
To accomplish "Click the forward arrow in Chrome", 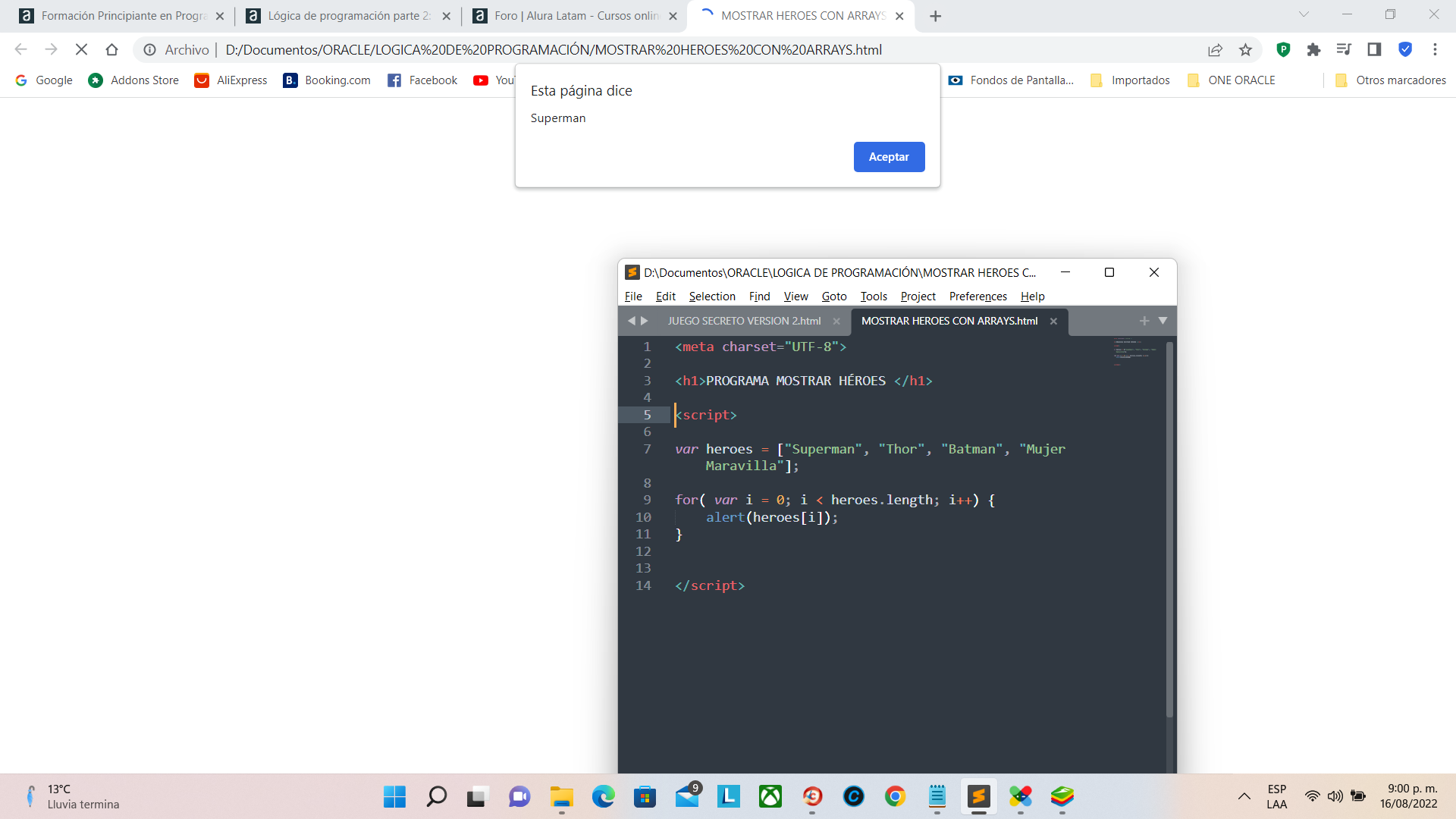I will [x=51, y=49].
